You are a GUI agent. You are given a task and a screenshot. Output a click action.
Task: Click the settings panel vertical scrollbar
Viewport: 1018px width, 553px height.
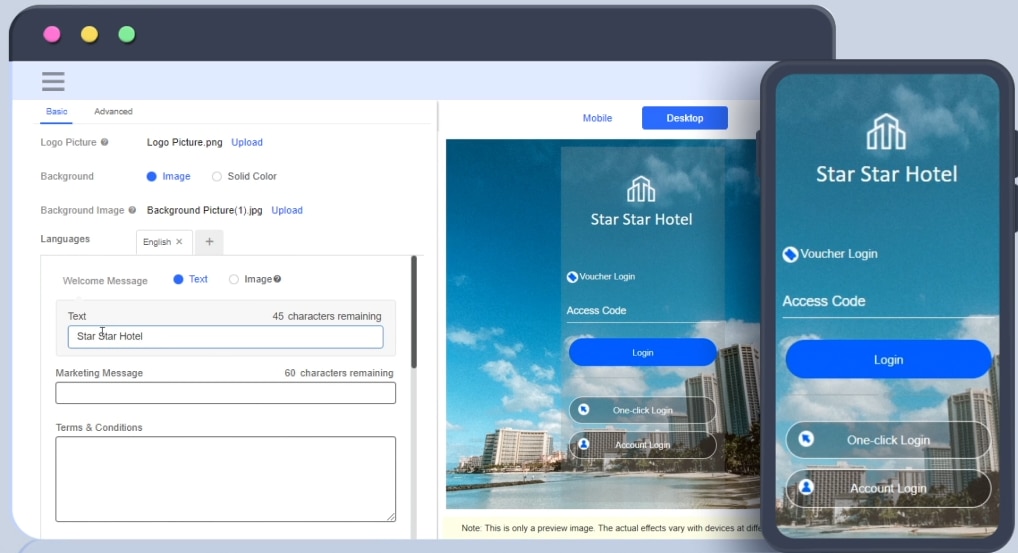pyautogui.click(x=414, y=312)
